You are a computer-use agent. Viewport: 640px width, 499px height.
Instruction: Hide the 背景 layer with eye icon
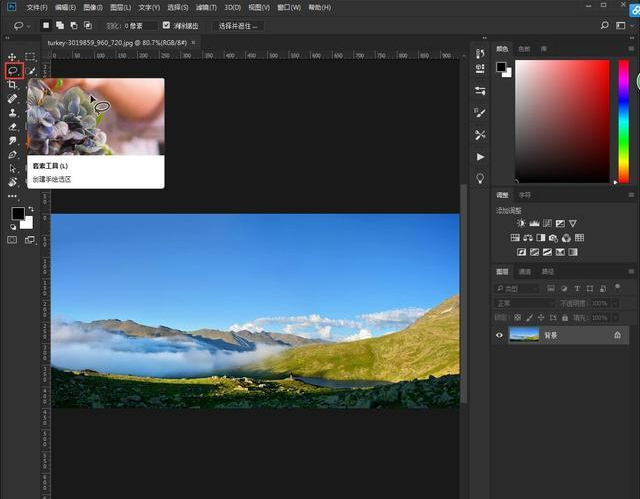[500, 336]
